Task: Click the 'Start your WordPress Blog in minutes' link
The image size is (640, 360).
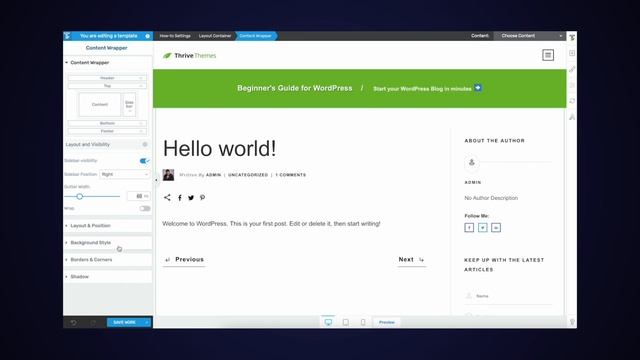Action: [422, 89]
